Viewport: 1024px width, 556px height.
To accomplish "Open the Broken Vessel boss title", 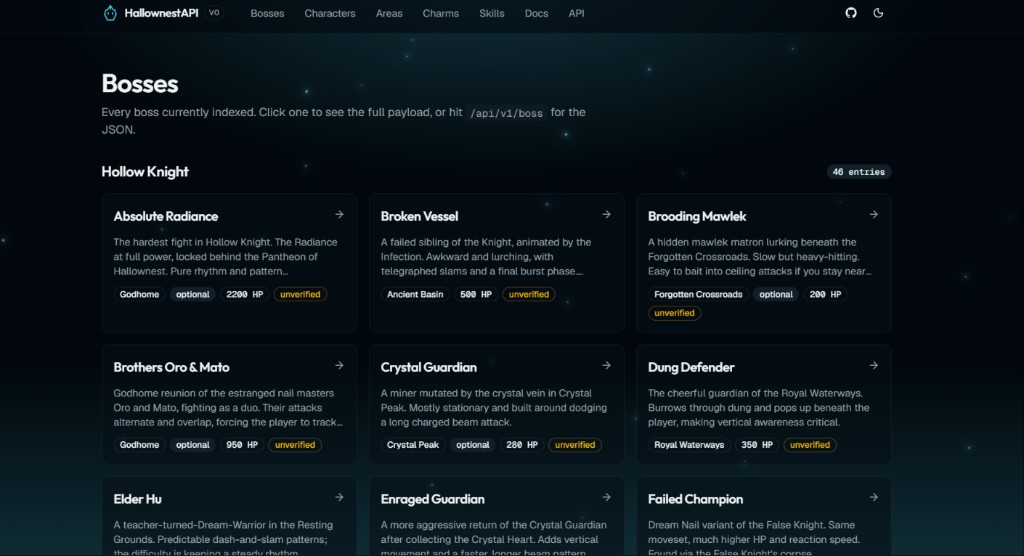I will pos(419,216).
